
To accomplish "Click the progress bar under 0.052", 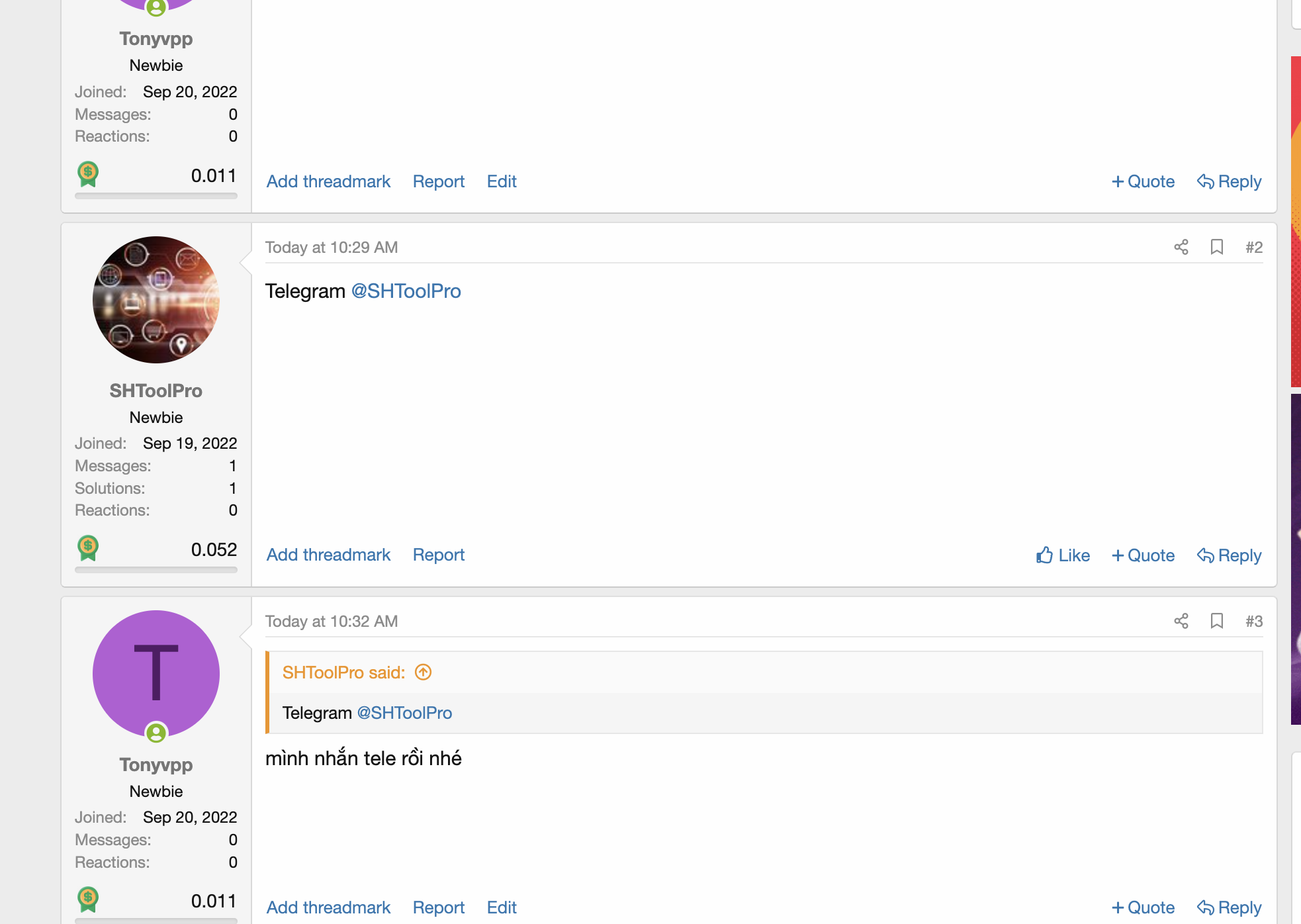I will point(156,569).
